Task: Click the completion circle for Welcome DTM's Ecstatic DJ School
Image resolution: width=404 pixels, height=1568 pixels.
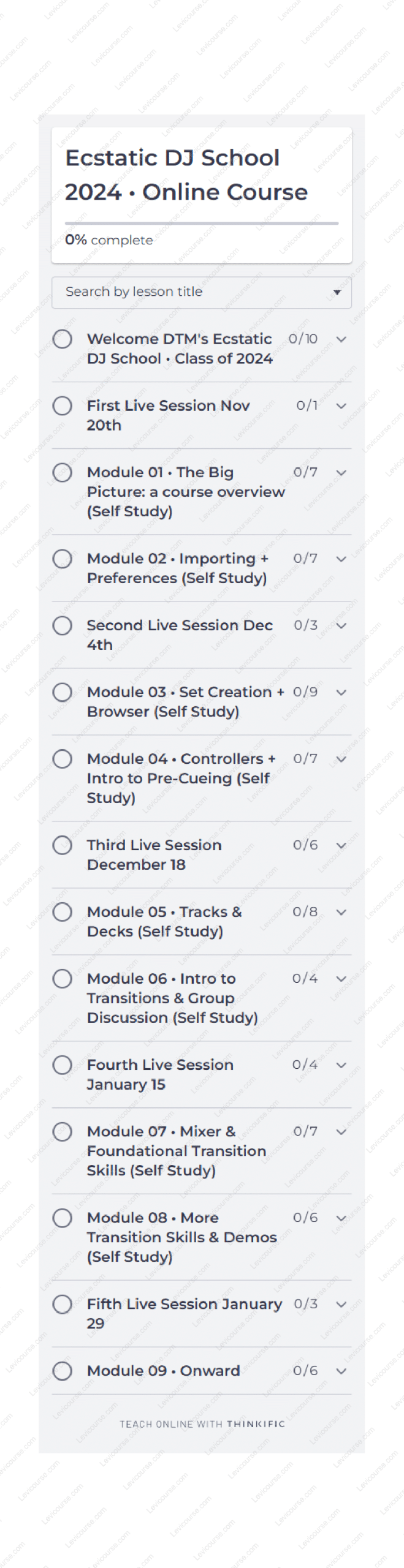Action: [x=62, y=339]
